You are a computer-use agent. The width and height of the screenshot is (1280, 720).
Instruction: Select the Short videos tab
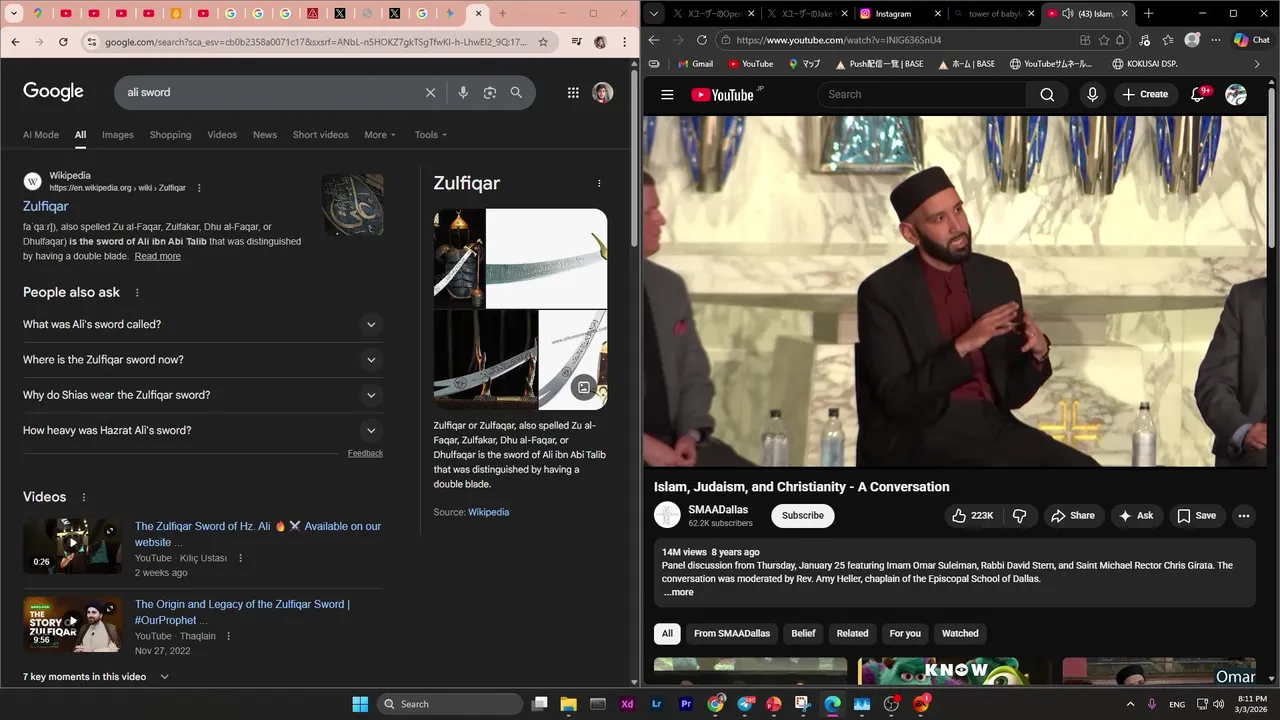(x=321, y=135)
